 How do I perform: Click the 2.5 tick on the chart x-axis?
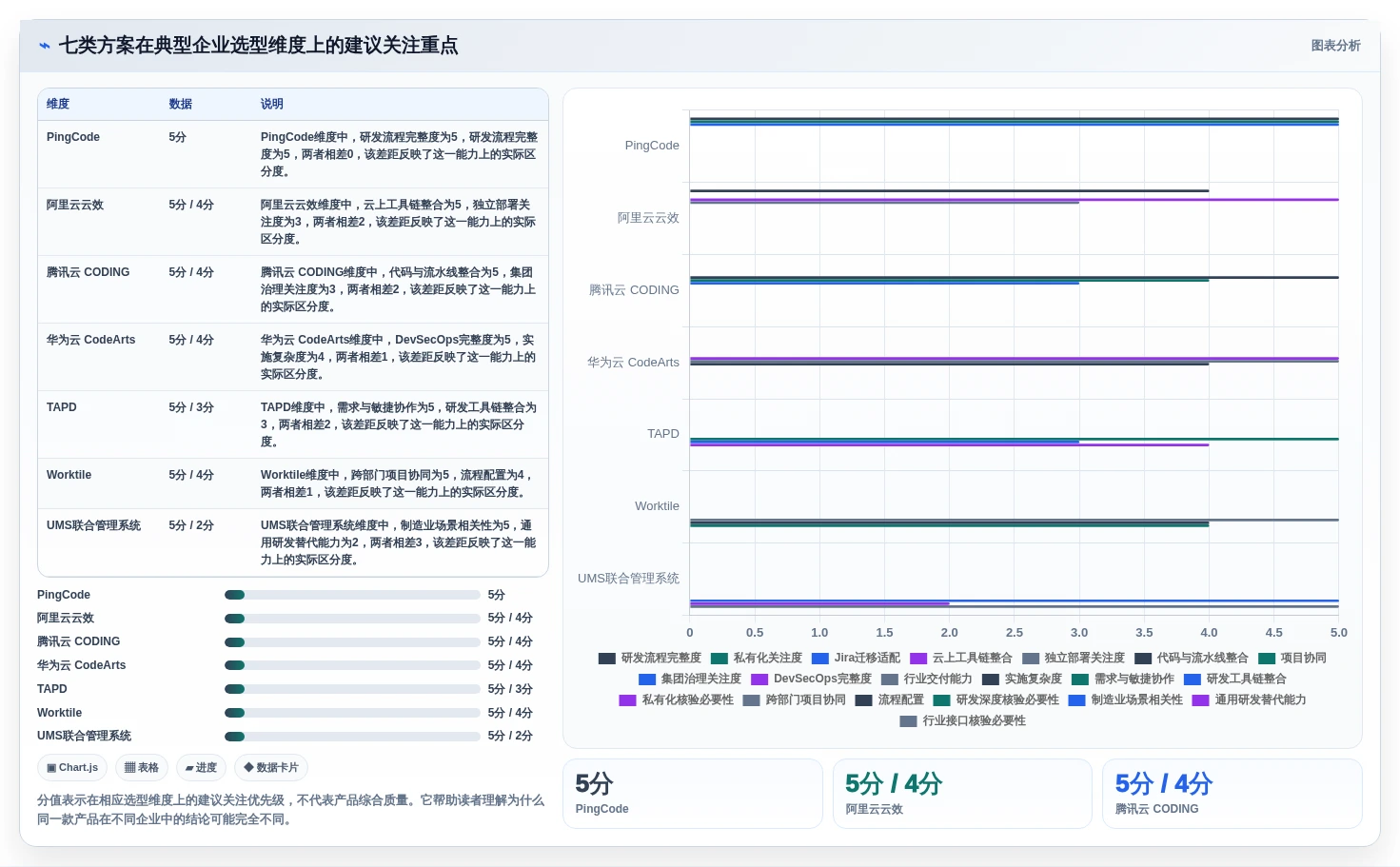pos(1015,633)
